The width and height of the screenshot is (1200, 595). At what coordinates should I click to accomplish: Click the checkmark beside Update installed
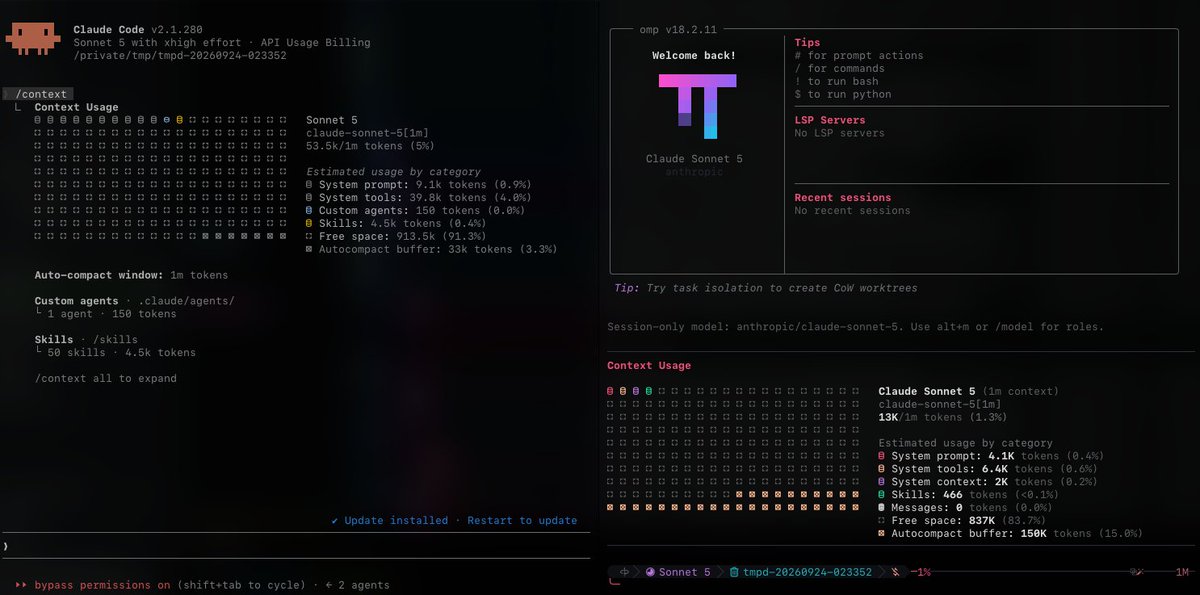click(x=336, y=521)
